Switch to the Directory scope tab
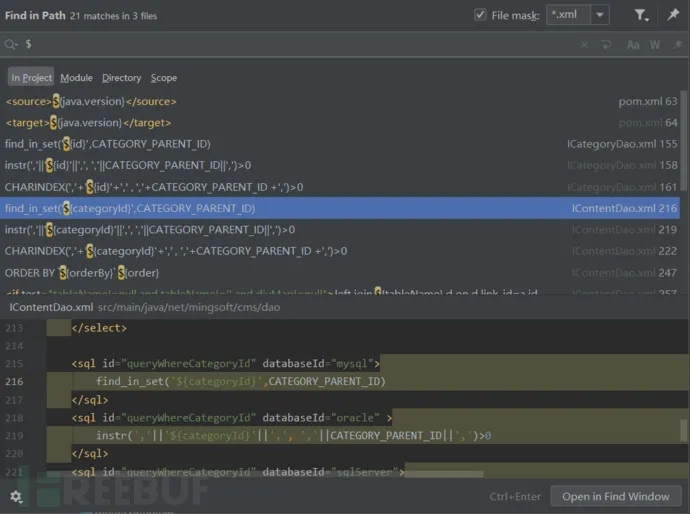690x514 pixels. pyautogui.click(x=122, y=78)
